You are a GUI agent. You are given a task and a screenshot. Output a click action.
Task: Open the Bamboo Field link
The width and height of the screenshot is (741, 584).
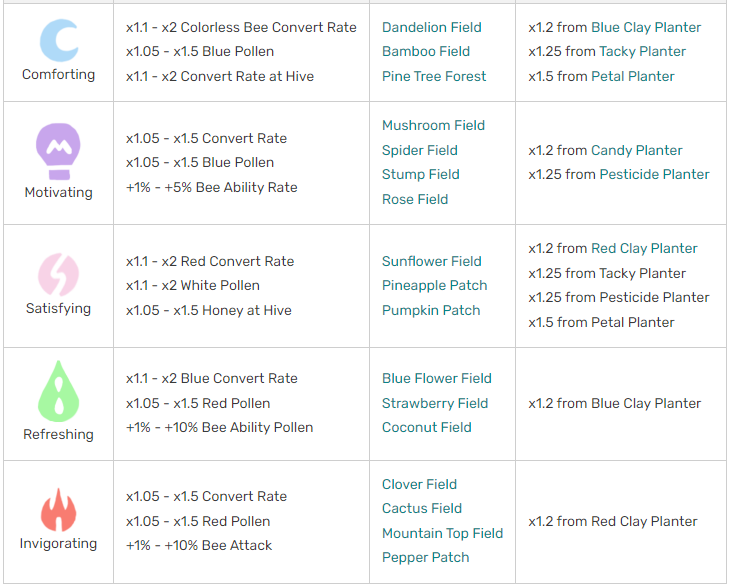425,51
